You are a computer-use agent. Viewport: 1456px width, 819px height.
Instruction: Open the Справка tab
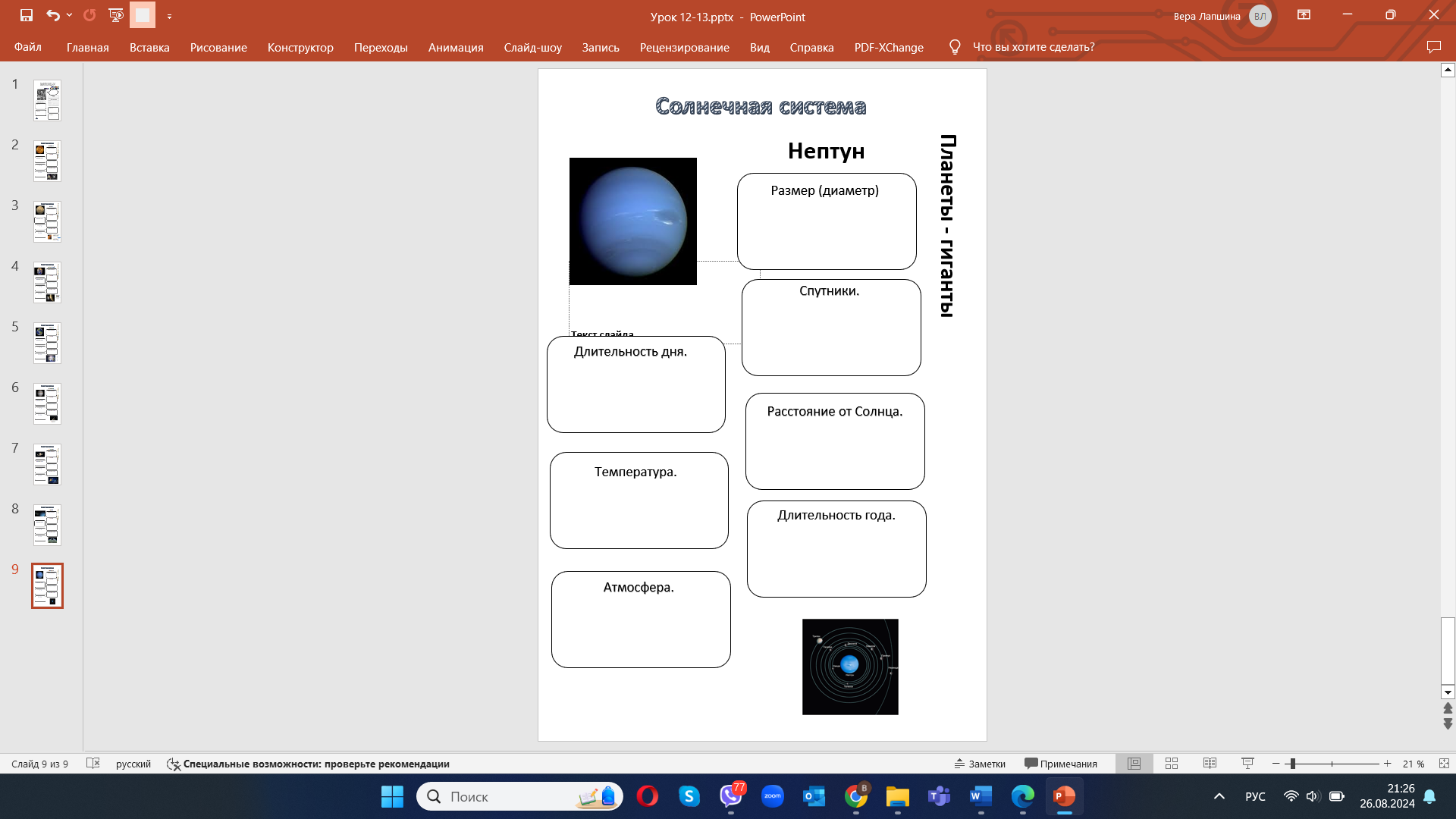811,47
